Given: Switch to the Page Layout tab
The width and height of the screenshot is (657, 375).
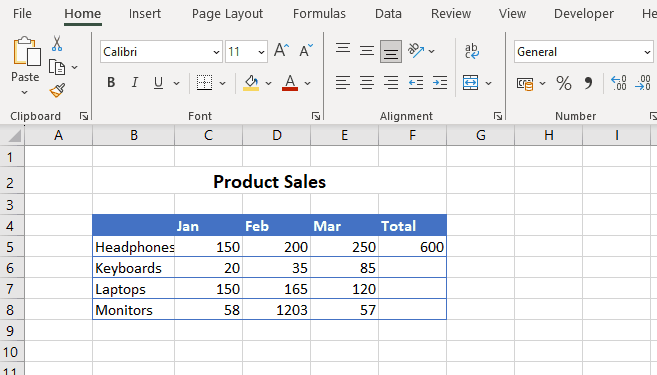Looking at the screenshot, I should (x=227, y=14).
